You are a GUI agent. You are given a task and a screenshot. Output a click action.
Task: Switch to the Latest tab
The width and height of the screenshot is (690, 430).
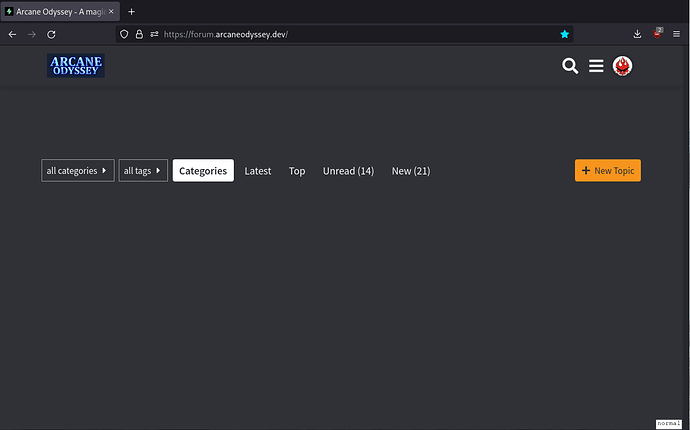tap(258, 171)
